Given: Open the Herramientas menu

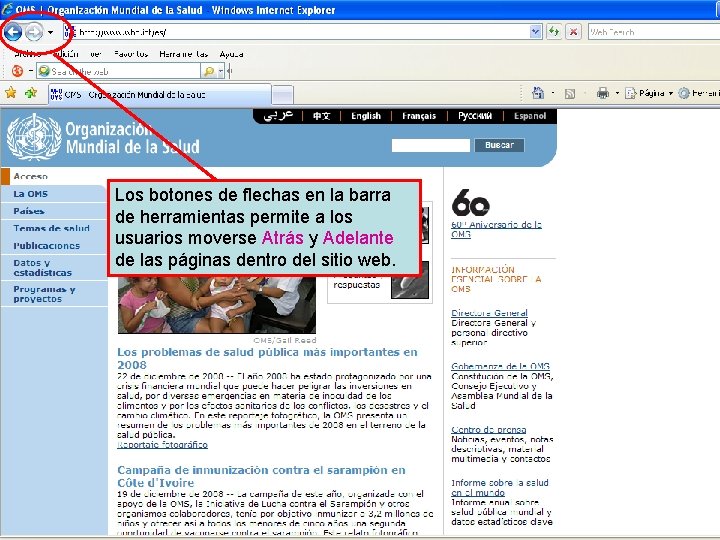Looking at the screenshot, I should coord(183,54).
